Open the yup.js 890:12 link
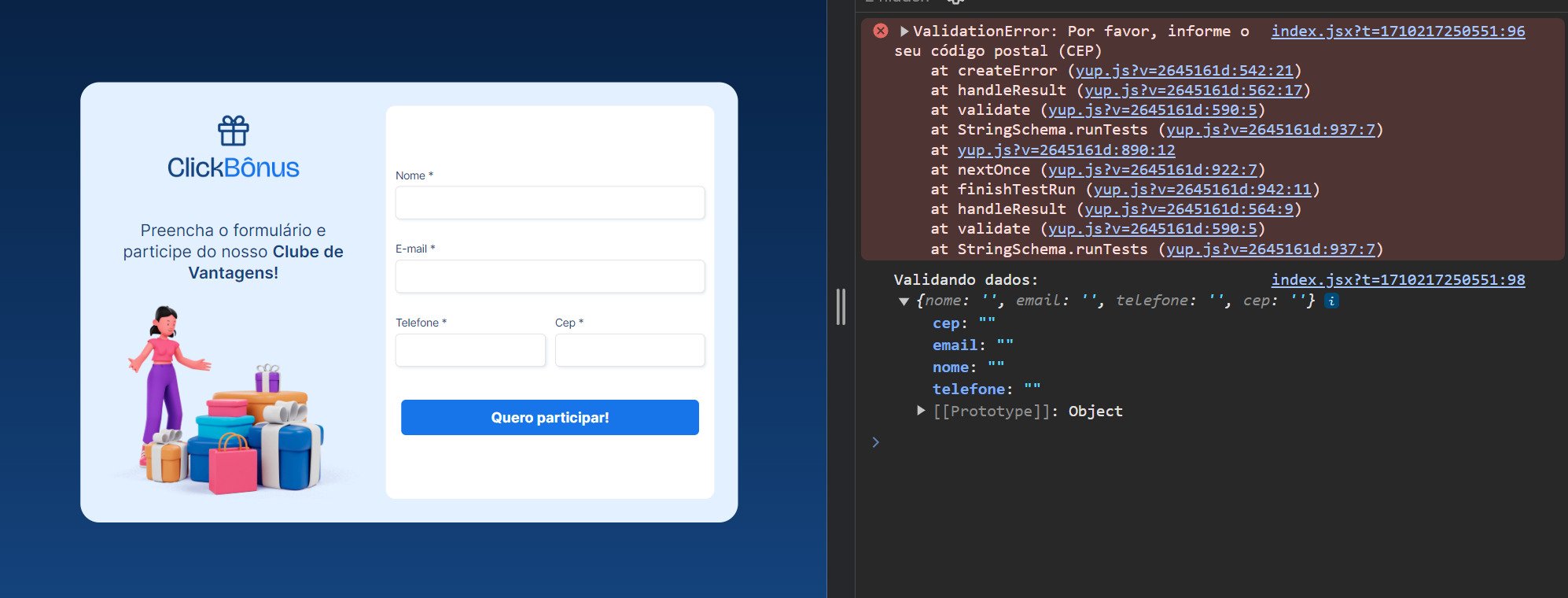Image resolution: width=1568 pixels, height=598 pixels. click(x=1066, y=149)
